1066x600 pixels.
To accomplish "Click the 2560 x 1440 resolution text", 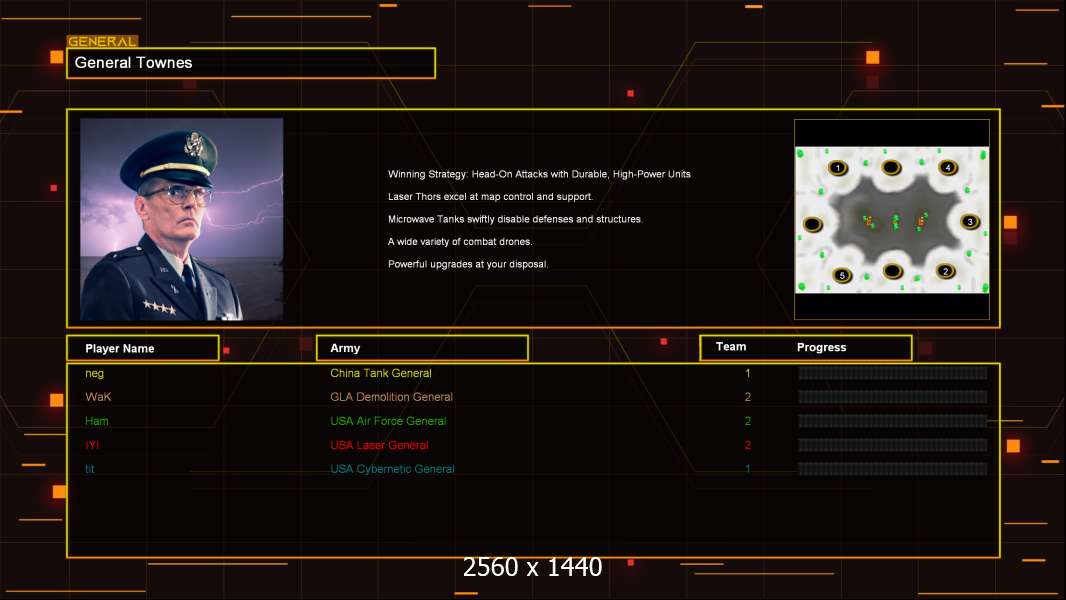I will coord(532,567).
